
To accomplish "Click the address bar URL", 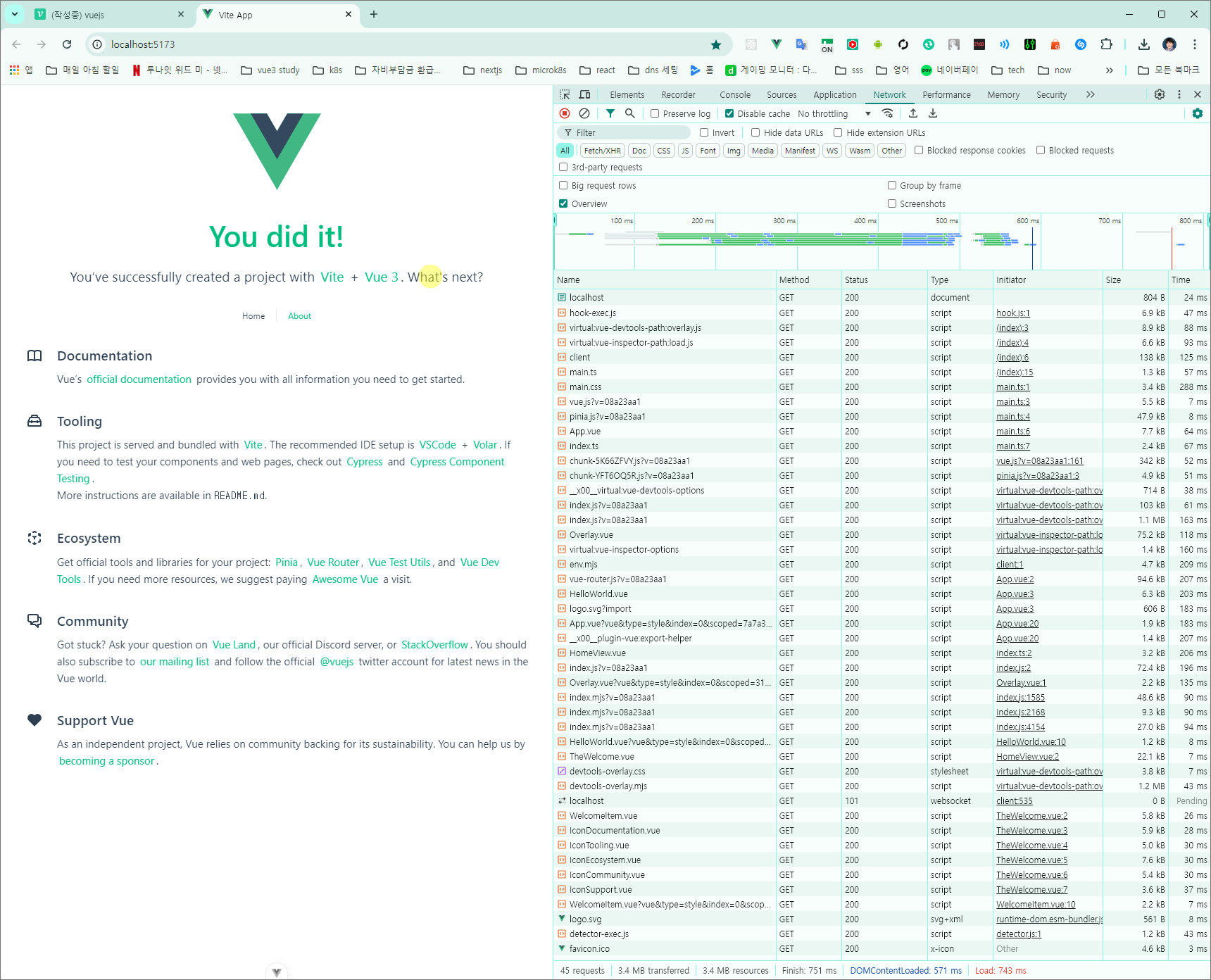I will 143,44.
